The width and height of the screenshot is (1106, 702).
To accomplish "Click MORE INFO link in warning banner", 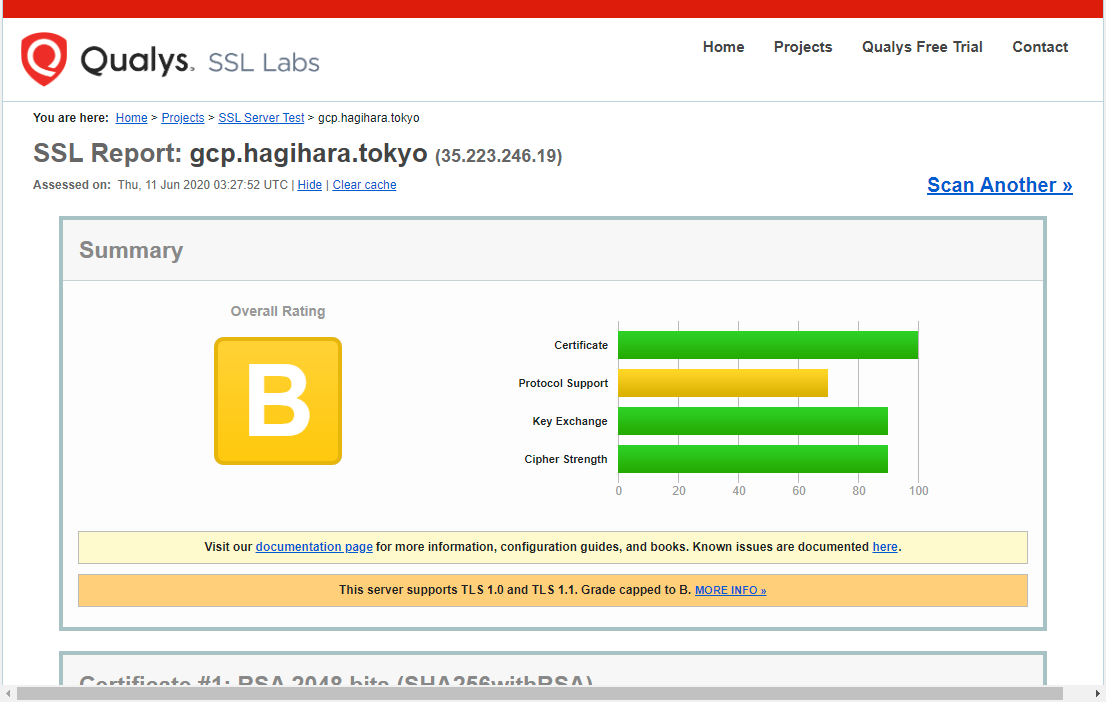I will tap(730, 591).
